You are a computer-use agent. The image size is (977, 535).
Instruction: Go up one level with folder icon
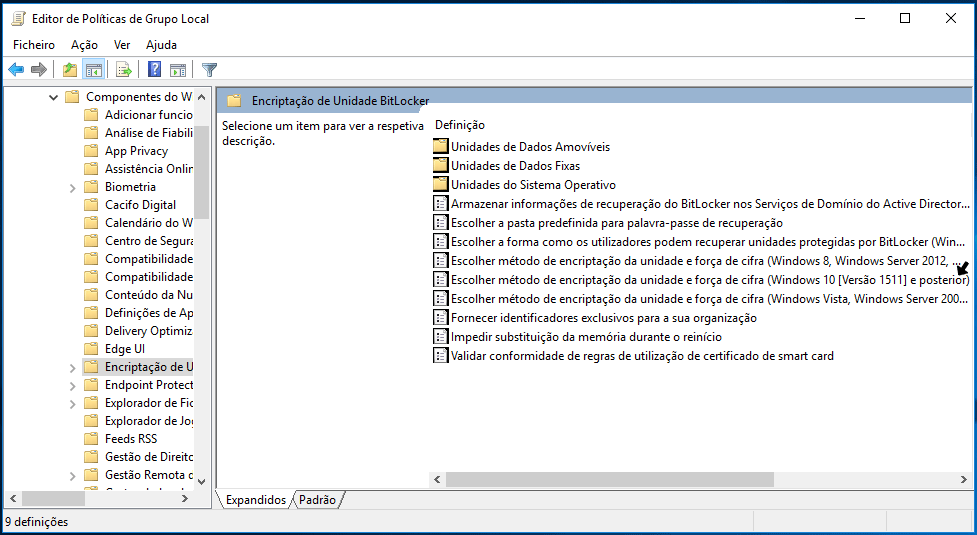pyautogui.click(x=70, y=70)
